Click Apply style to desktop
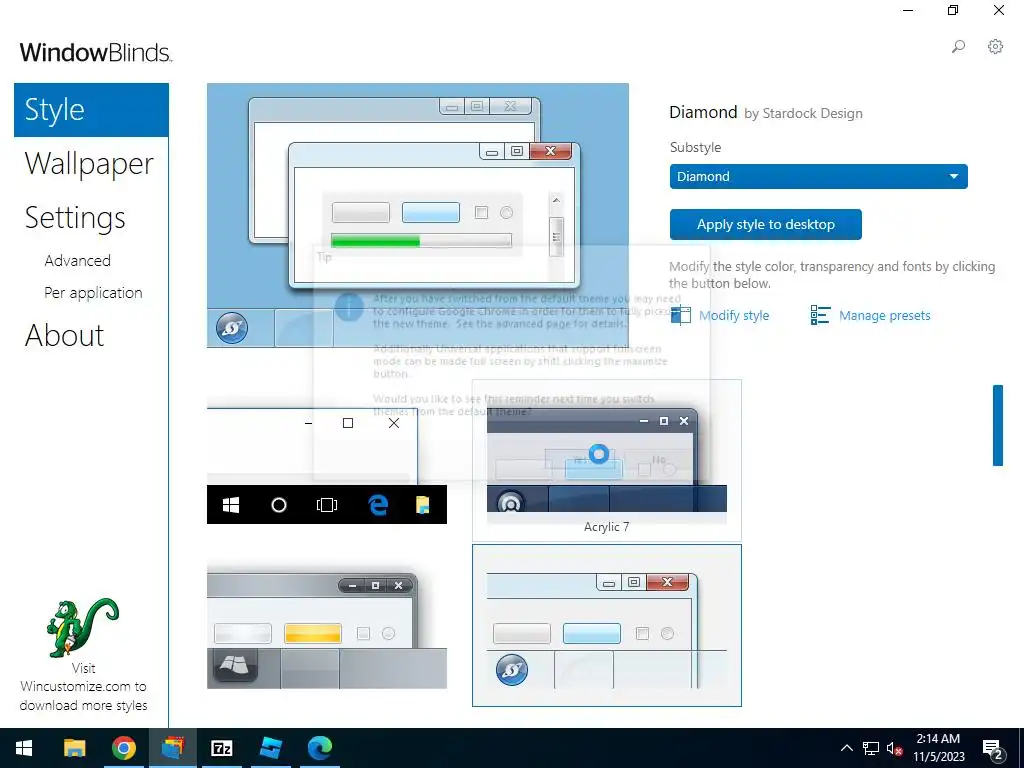The image size is (1024, 768). (765, 225)
